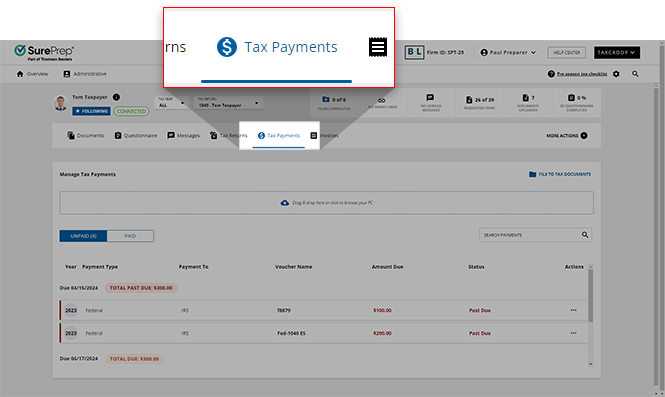Select the UNPAID (4) filter

pos(83,236)
